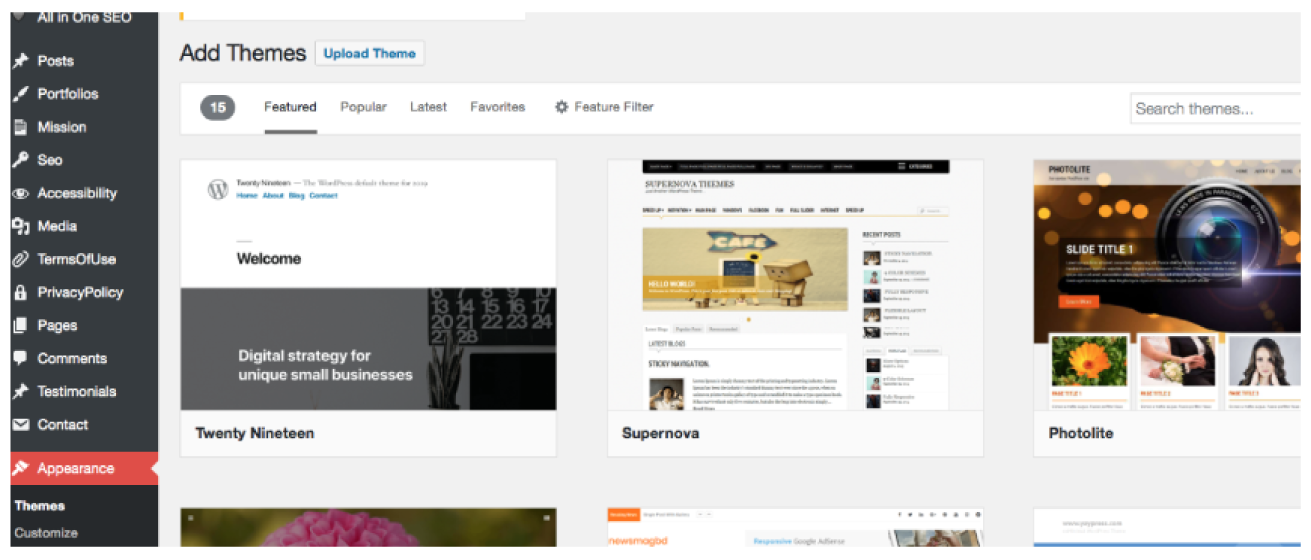Open the Accessibility menu item
1311x560 pixels.
click(79, 193)
